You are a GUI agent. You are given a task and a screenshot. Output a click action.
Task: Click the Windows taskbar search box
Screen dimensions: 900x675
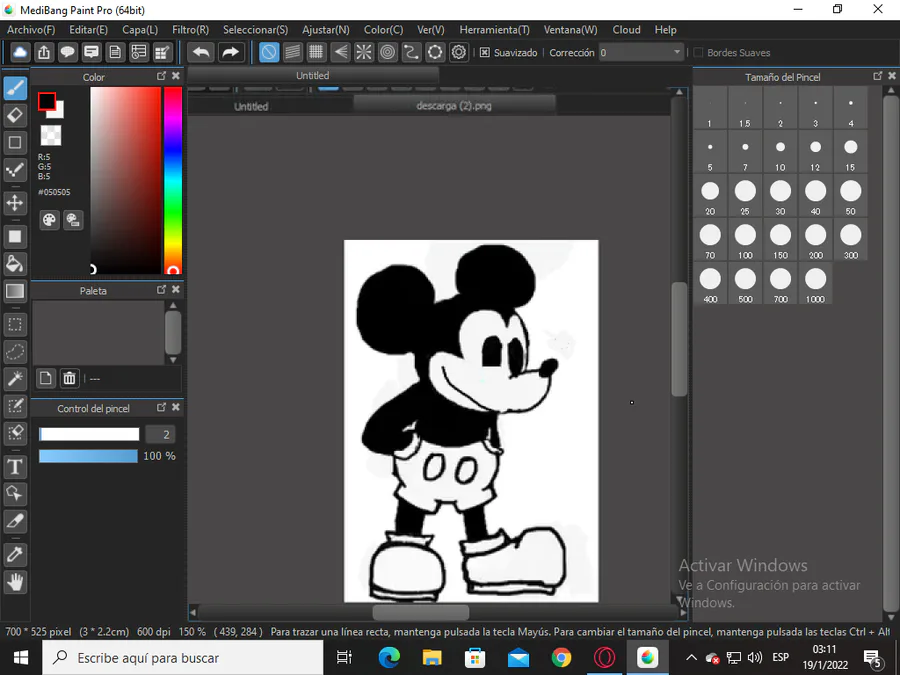coord(183,658)
